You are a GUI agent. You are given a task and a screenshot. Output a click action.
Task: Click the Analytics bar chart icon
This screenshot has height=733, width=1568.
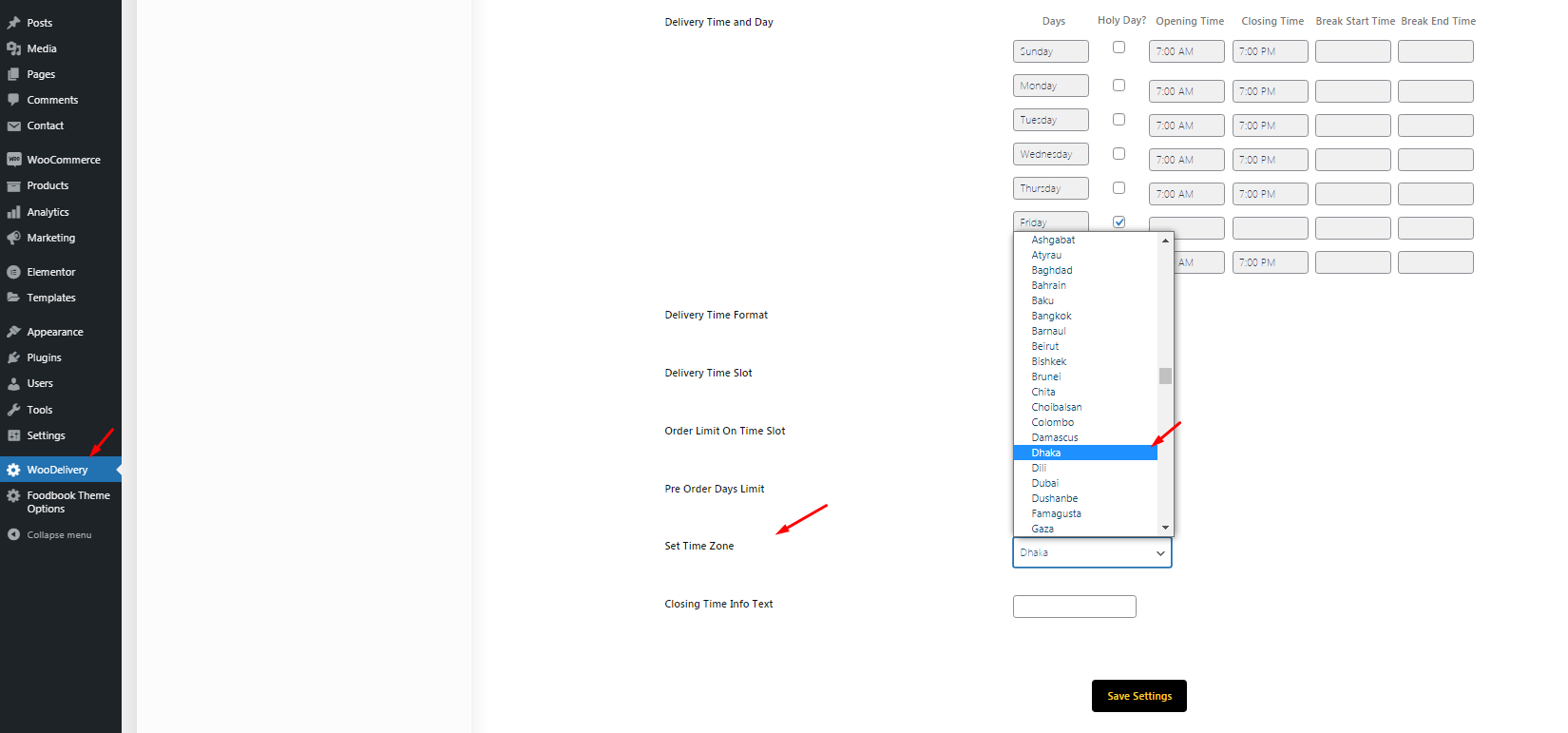point(13,212)
